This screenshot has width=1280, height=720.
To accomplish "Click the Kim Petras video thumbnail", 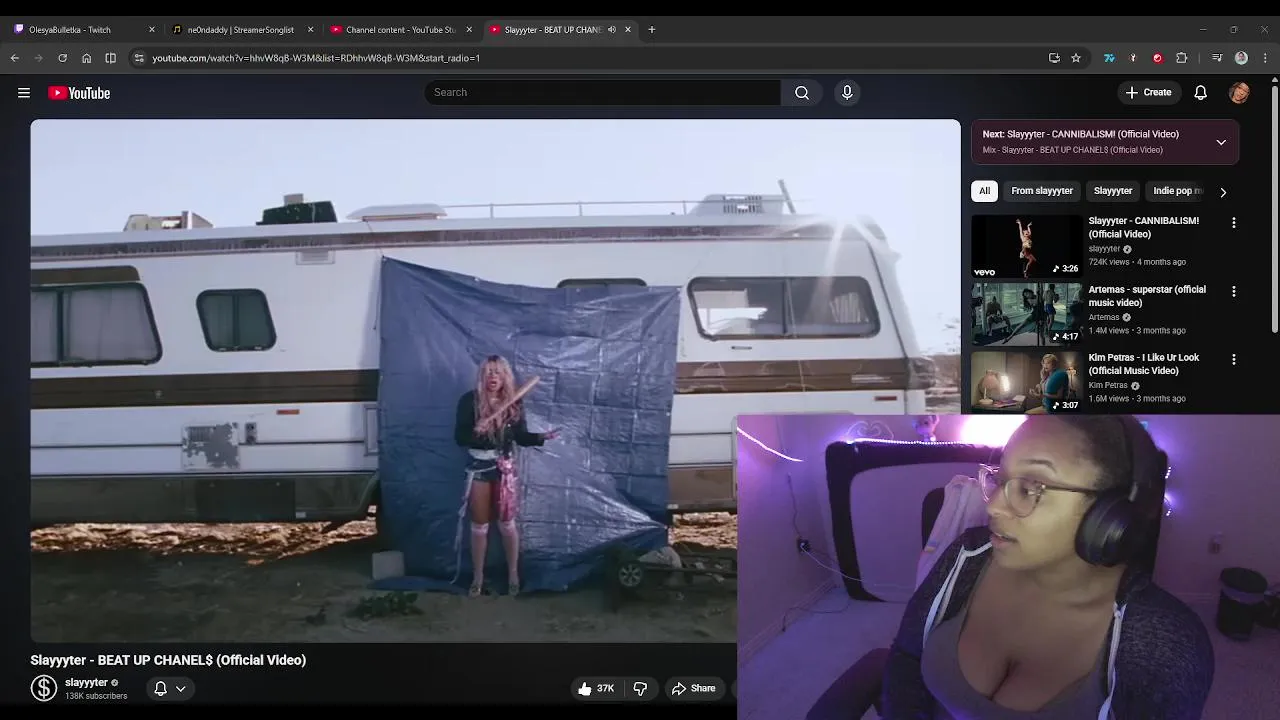I will (1027, 382).
